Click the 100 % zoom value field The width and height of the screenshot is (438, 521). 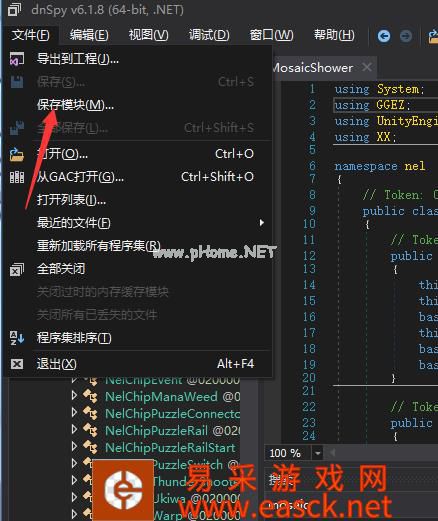[289, 453]
